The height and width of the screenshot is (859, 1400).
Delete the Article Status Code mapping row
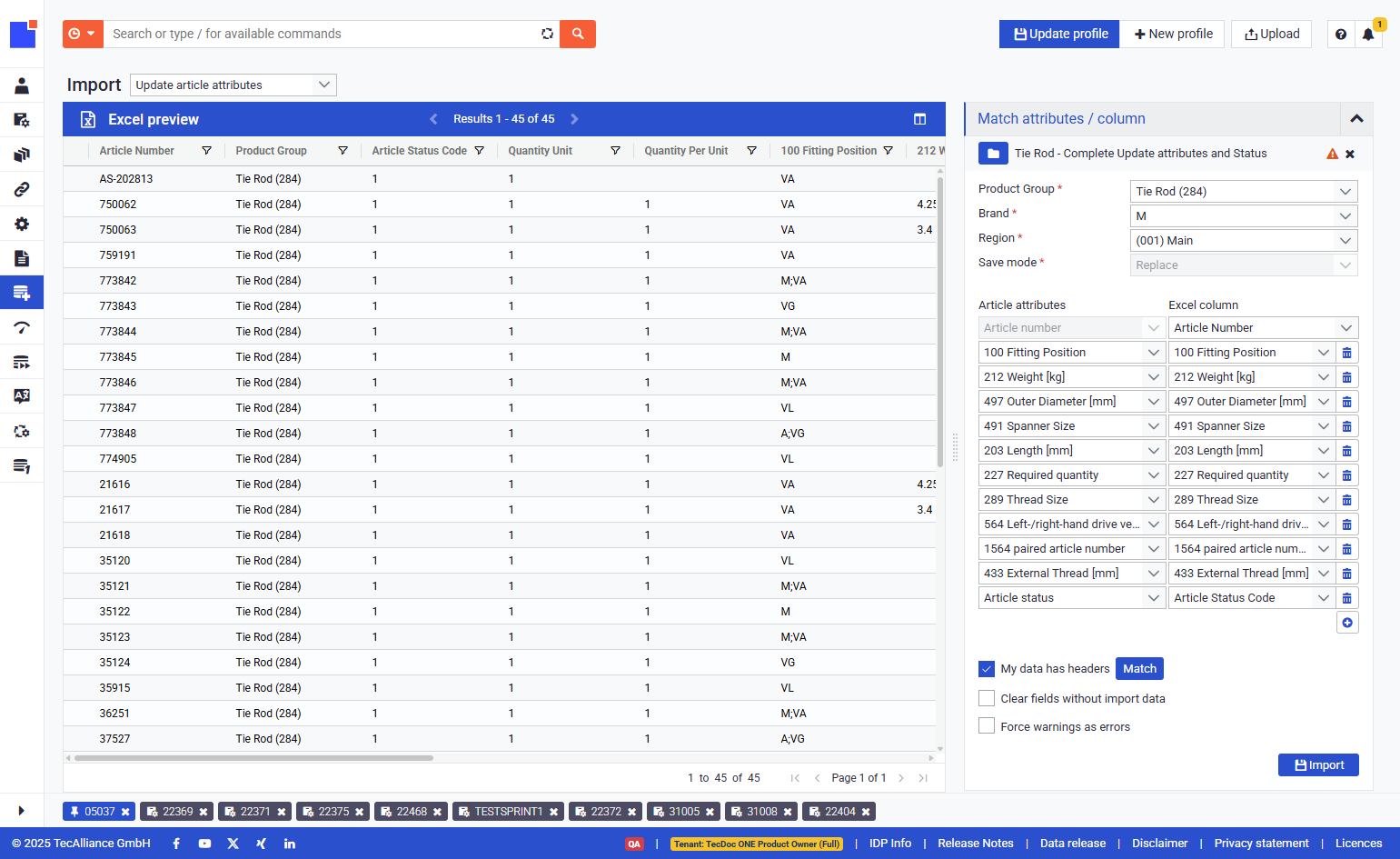click(1347, 598)
